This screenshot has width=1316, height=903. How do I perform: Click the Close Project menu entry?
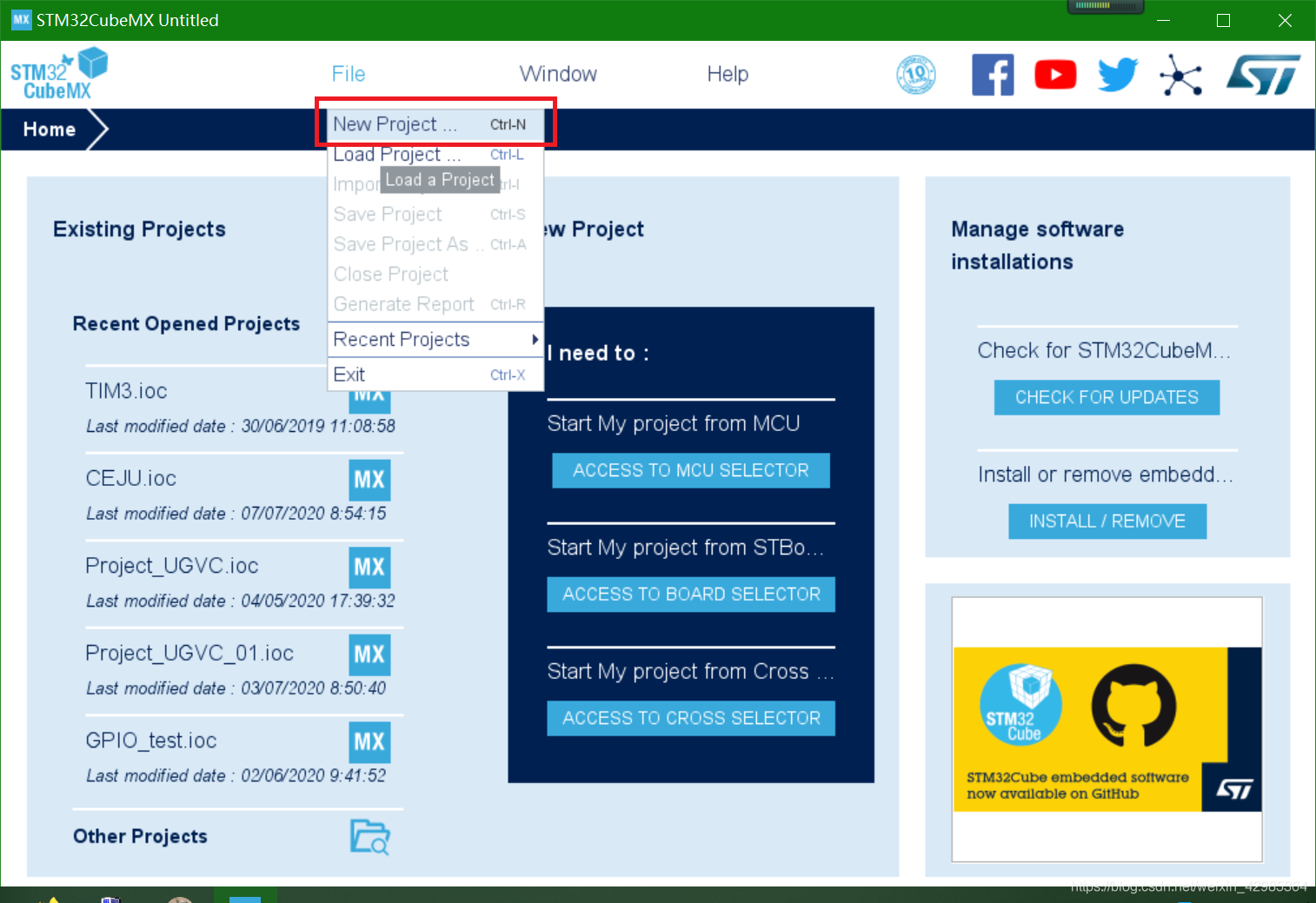[x=435, y=275]
